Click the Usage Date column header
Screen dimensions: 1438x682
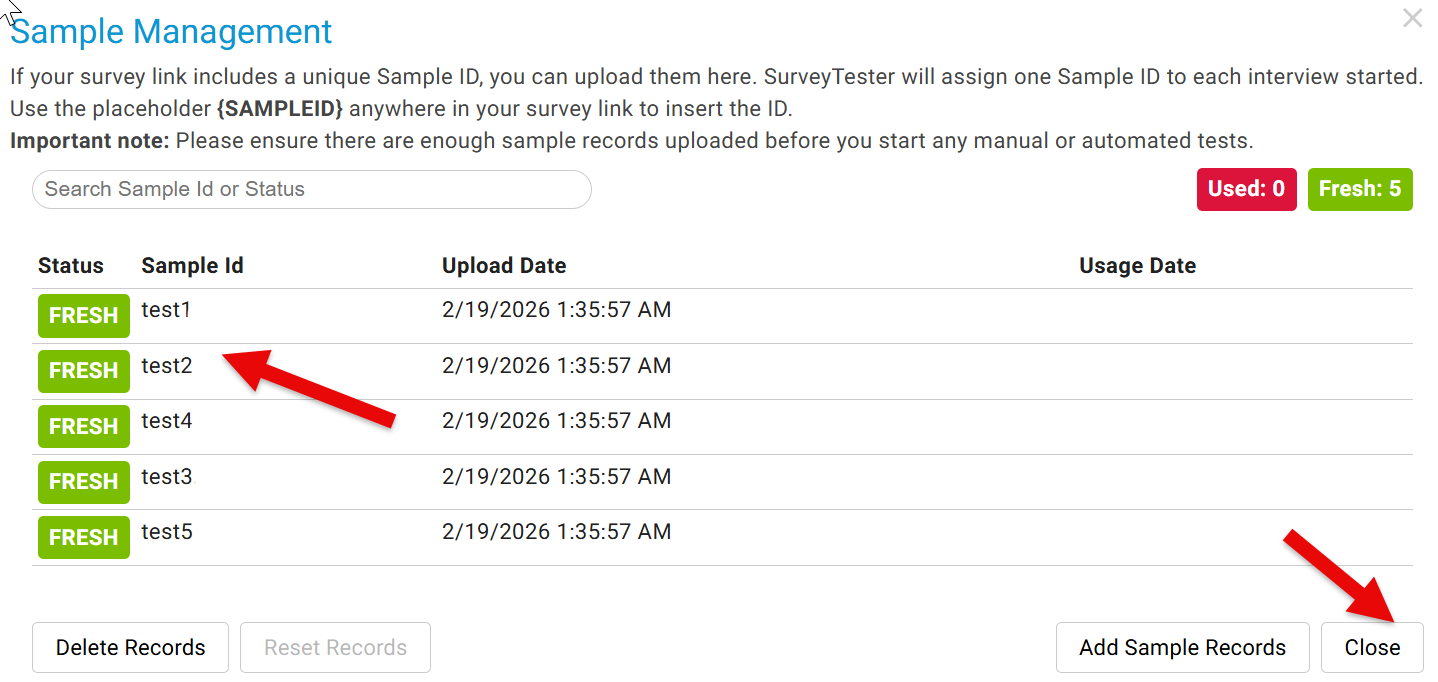click(x=1137, y=266)
